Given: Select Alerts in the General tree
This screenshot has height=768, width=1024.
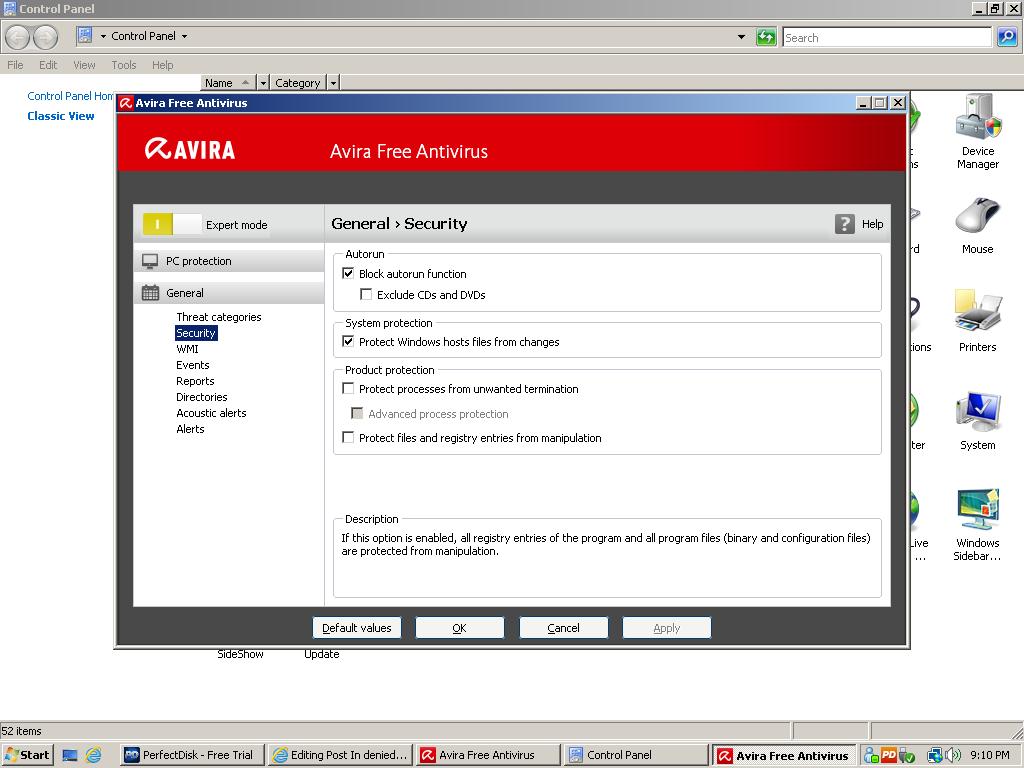Looking at the screenshot, I should click(x=190, y=429).
